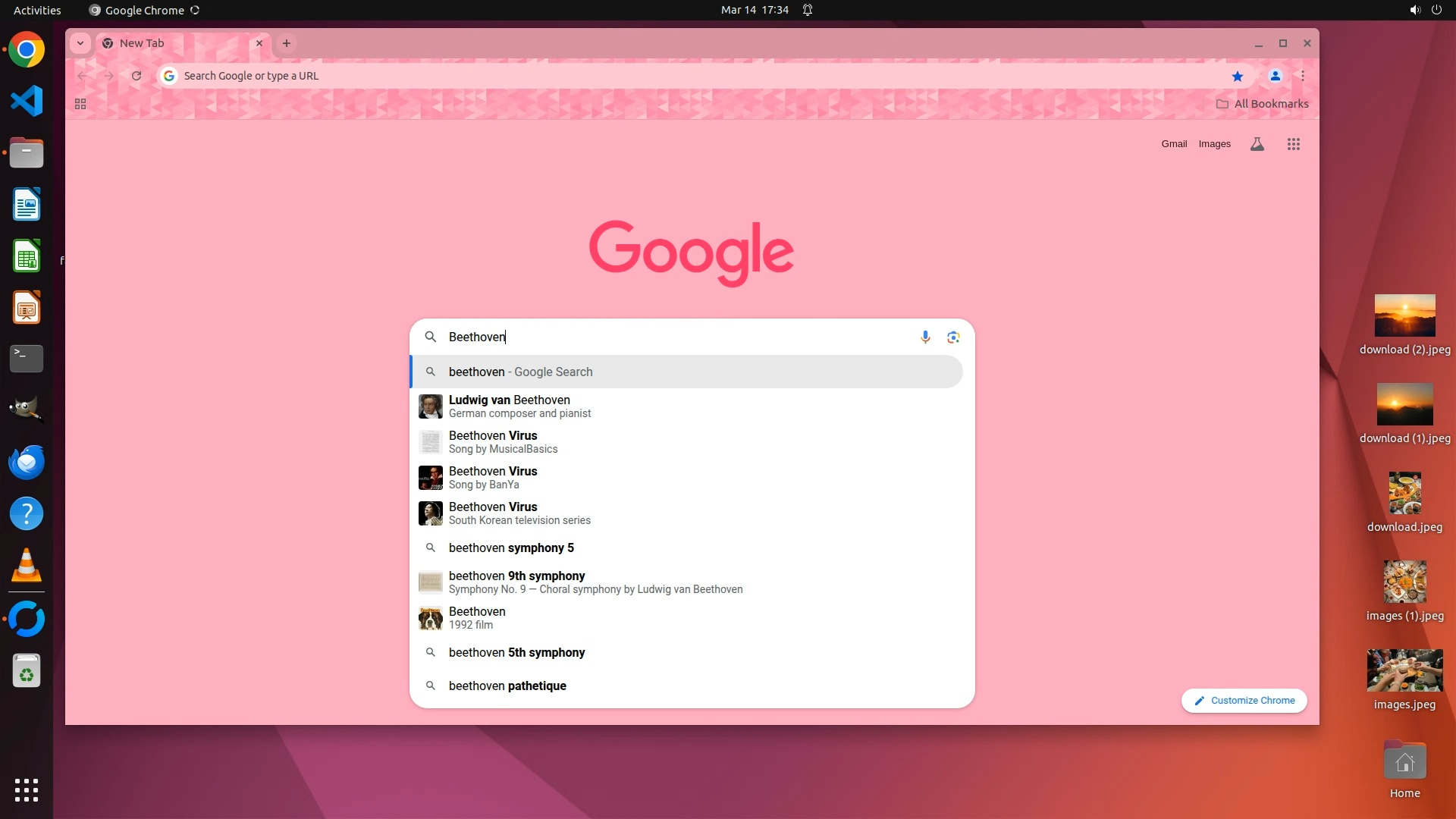The height and width of the screenshot is (819, 1456).
Task: Open Chrome's three-dot menu
Action: tap(1303, 76)
